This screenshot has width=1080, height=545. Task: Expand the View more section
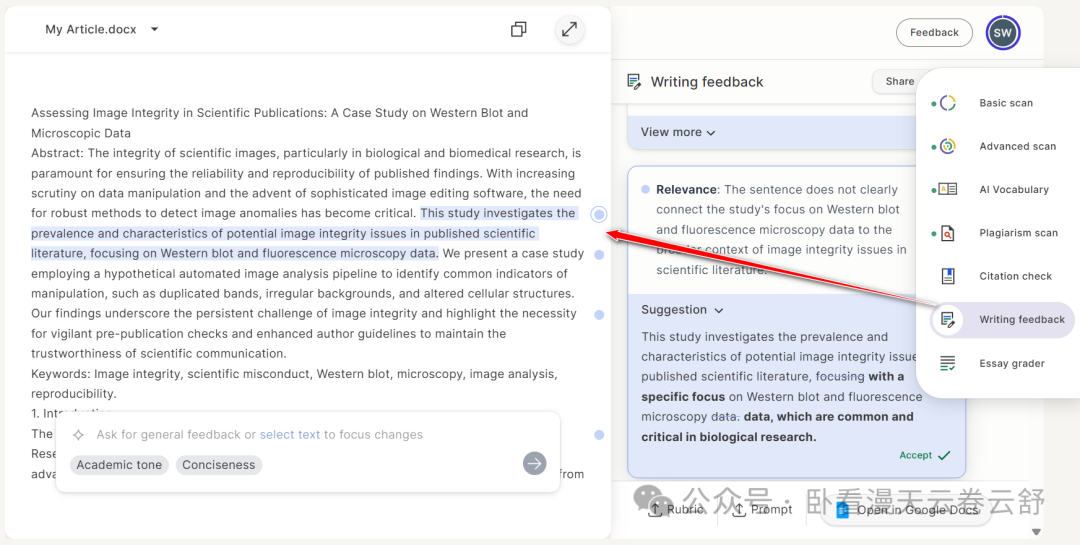coord(678,132)
